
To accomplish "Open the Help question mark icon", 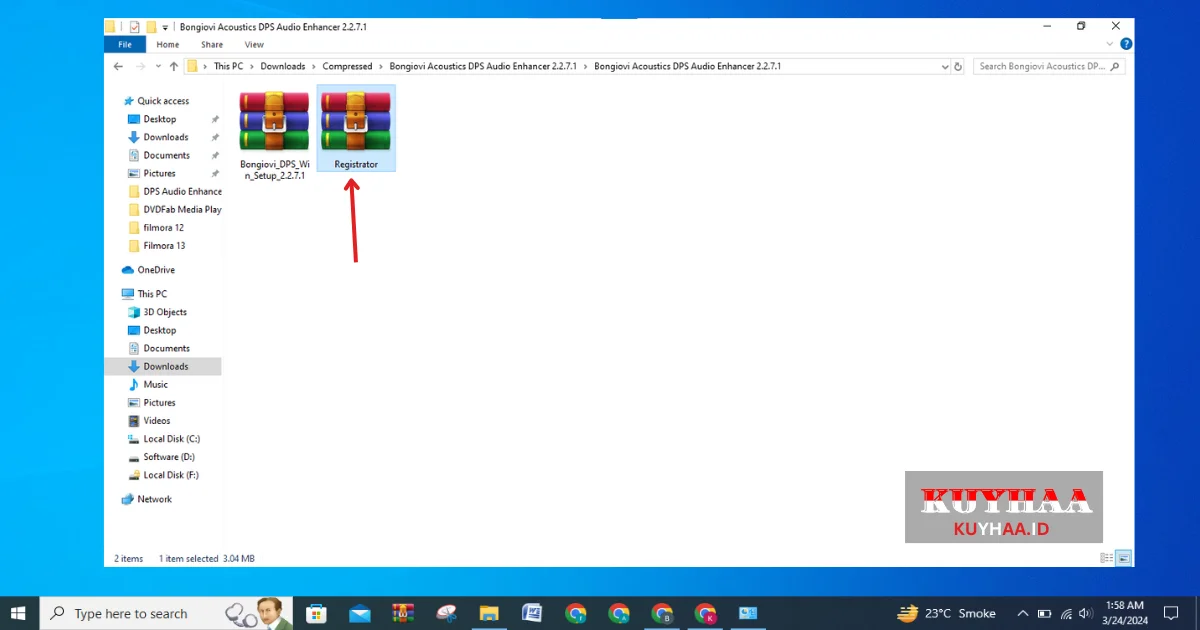I will 1126,44.
